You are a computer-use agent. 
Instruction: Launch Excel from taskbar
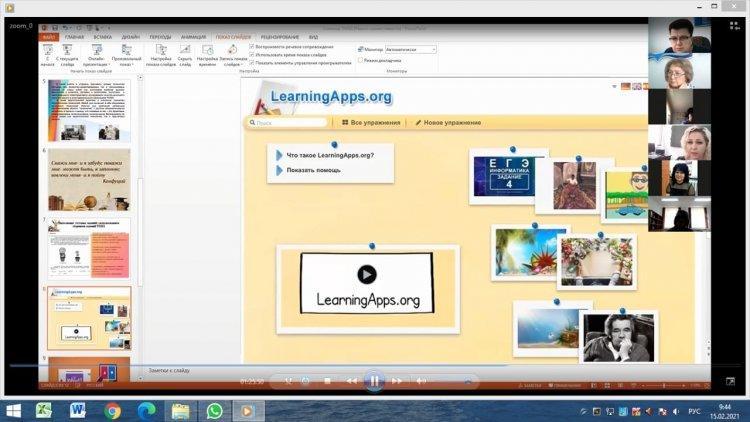click(44, 411)
